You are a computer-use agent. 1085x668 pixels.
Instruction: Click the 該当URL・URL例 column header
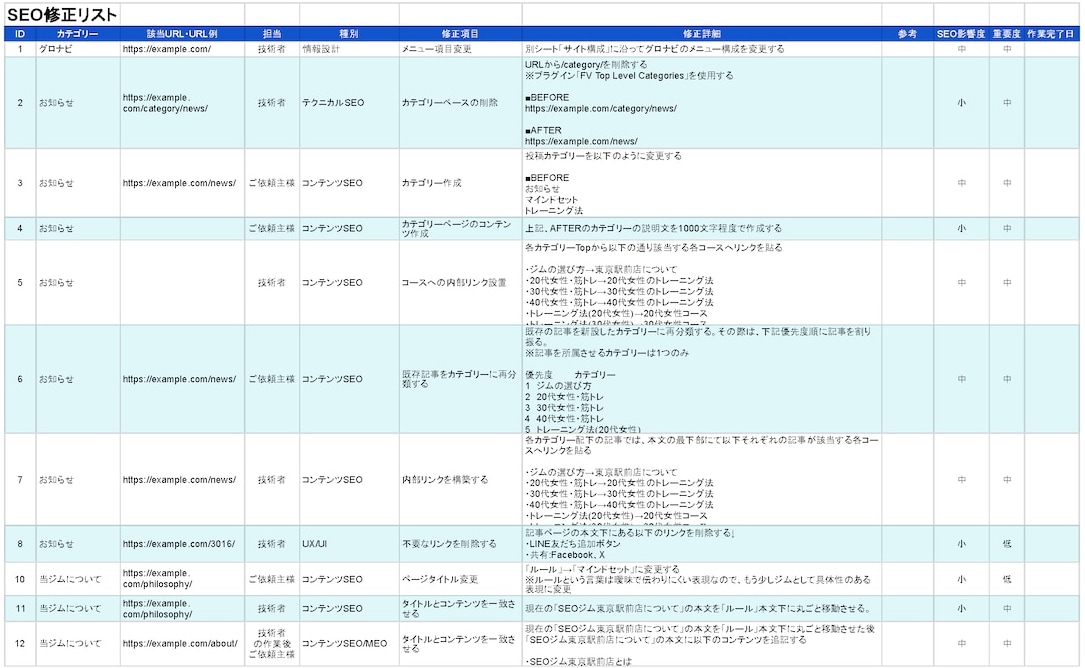(x=182, y=34)
